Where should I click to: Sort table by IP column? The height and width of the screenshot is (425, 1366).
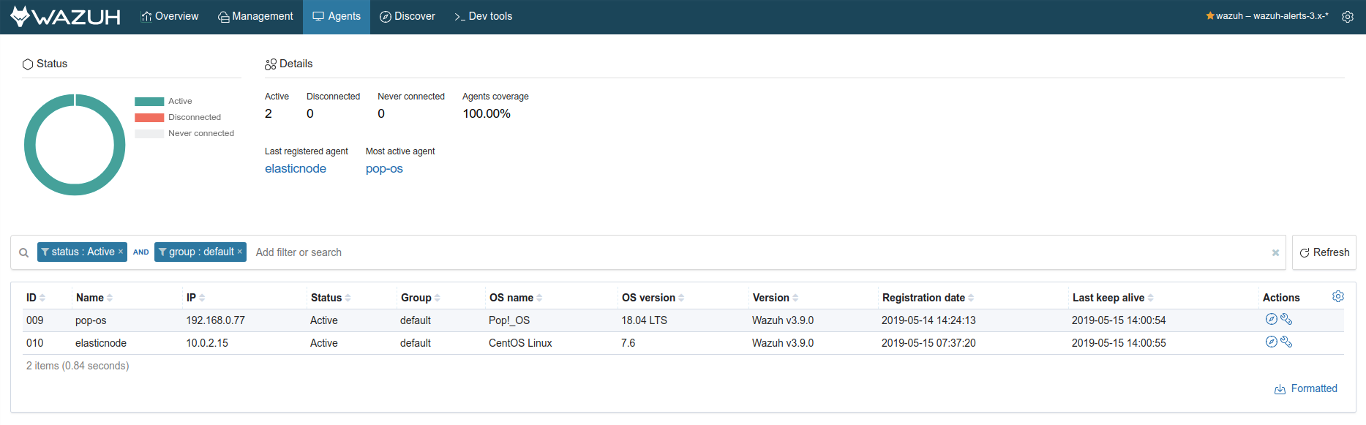(x=195, y=298)
